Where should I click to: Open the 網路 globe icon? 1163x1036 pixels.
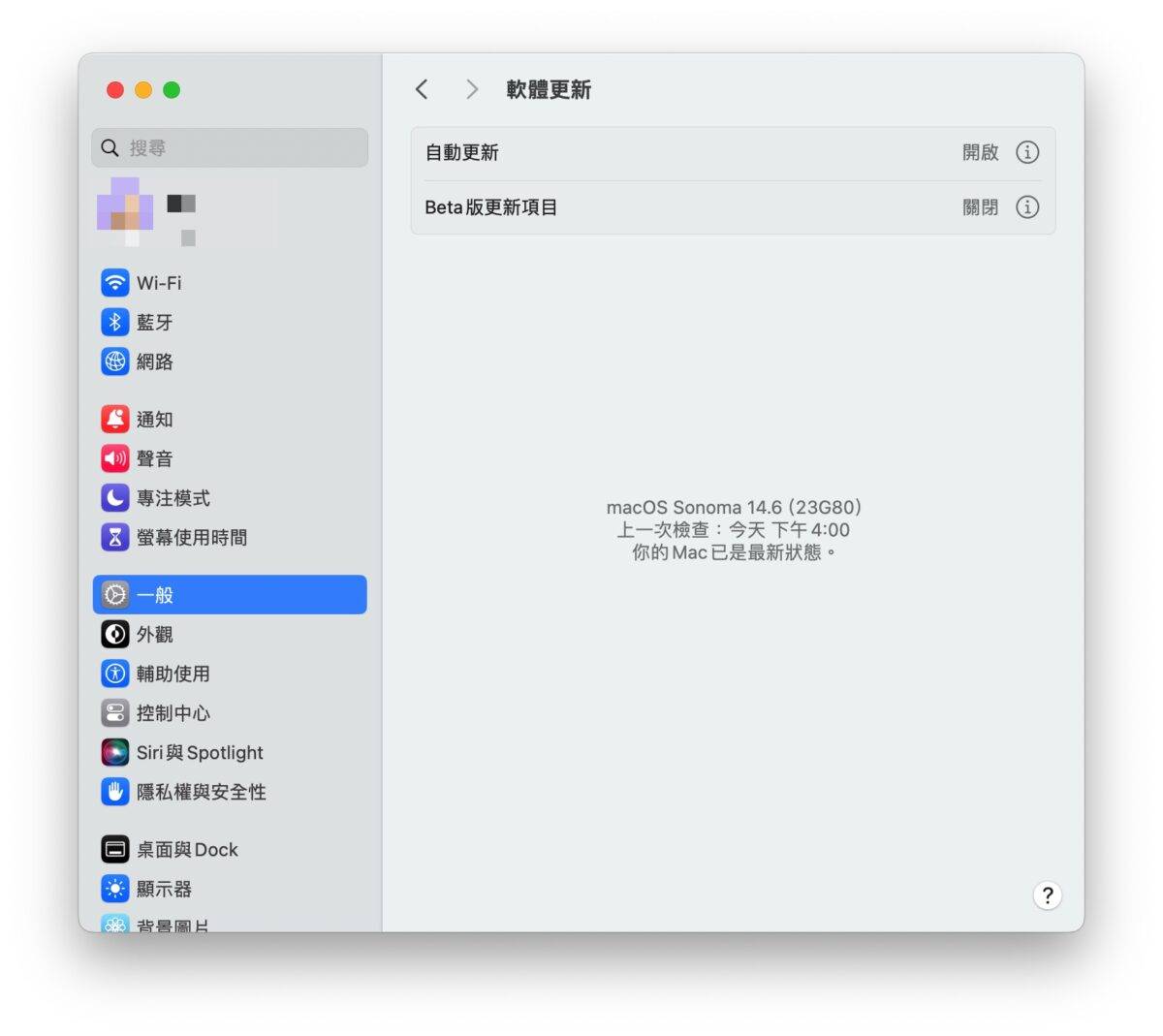click(115, 361)
